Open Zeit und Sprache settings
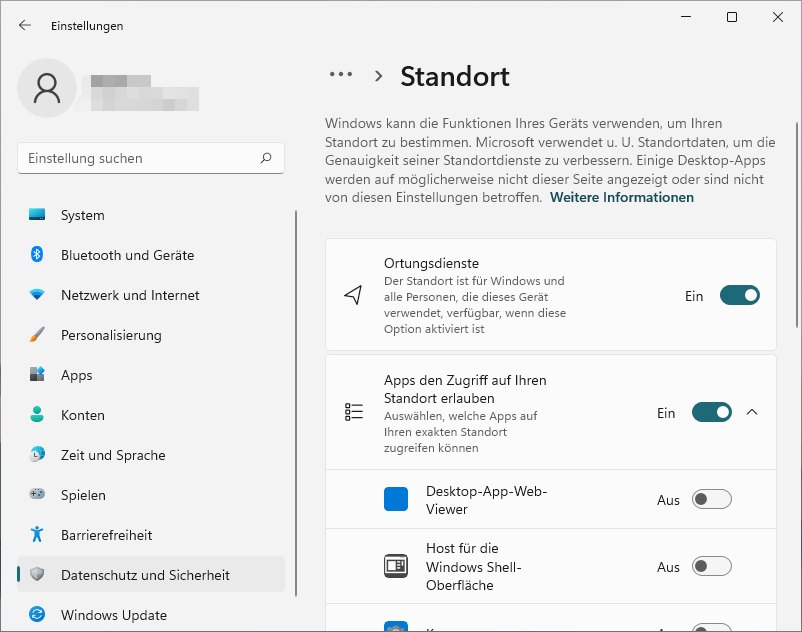Screen dimensions: 802x632 [151, 455]
